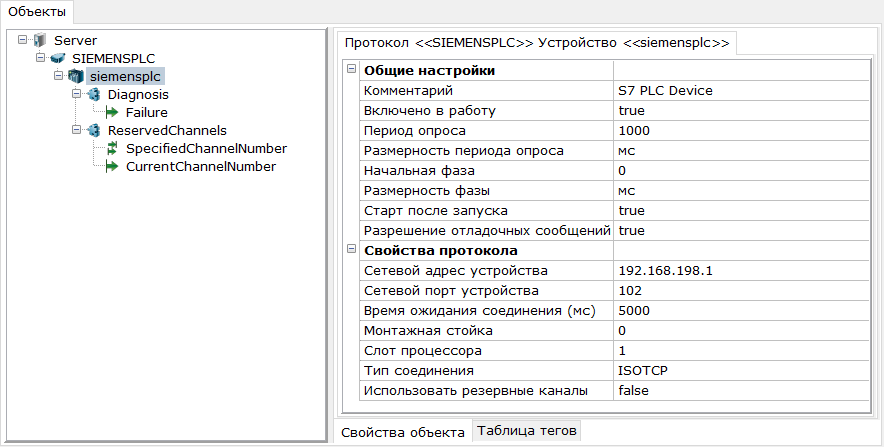Screen dimensions: 884x447
Task: Click the Комментарий property label
Action: [x=408, y=91]
